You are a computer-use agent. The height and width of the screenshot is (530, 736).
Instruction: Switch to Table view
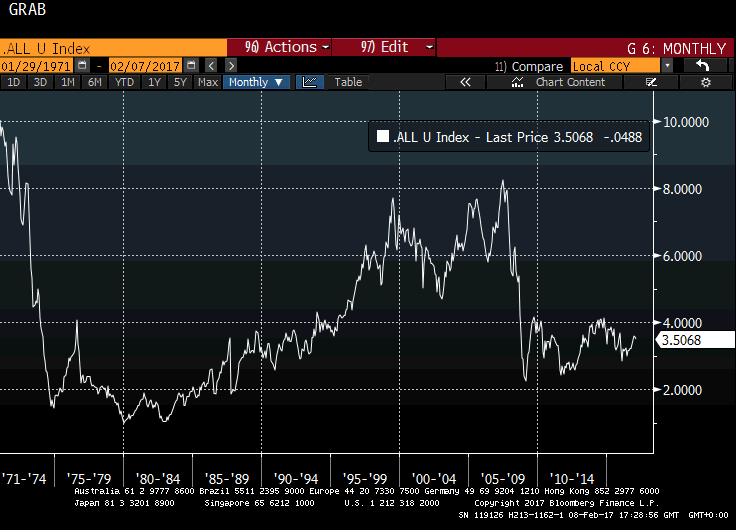pyautogui.click(x=348, y=82)
